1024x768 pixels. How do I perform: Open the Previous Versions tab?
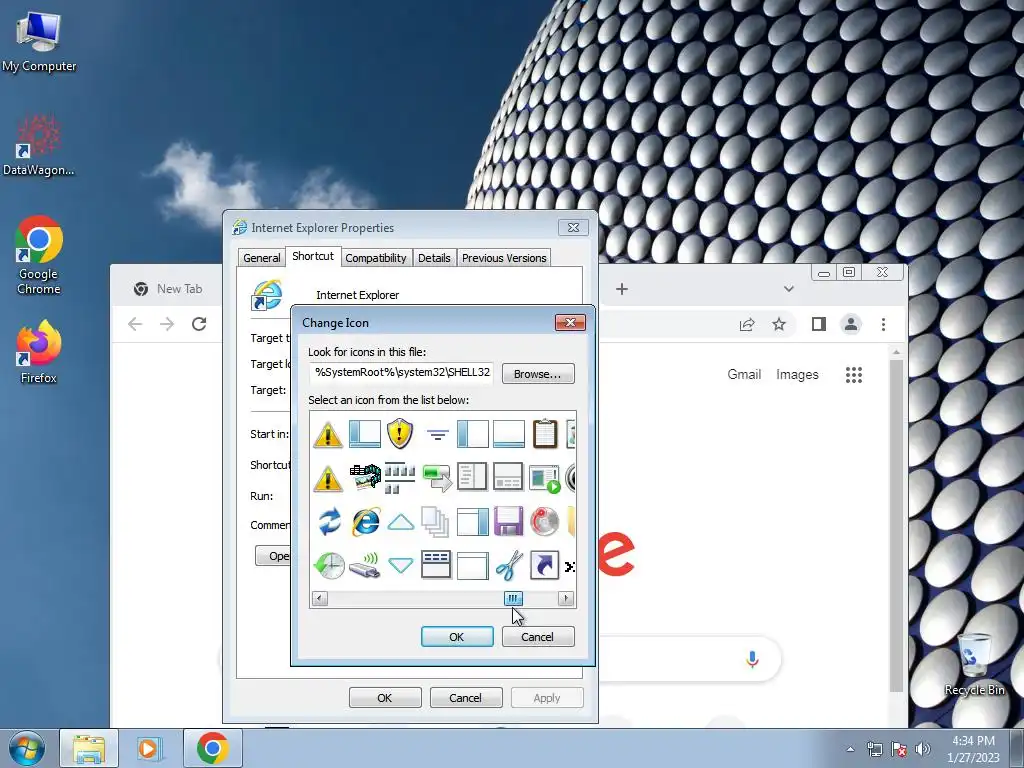(x=504, y=258)
